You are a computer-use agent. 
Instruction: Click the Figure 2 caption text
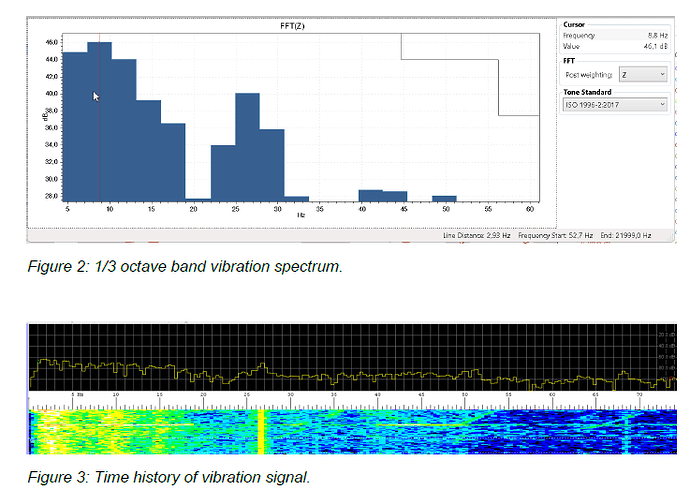click(162, 267)
